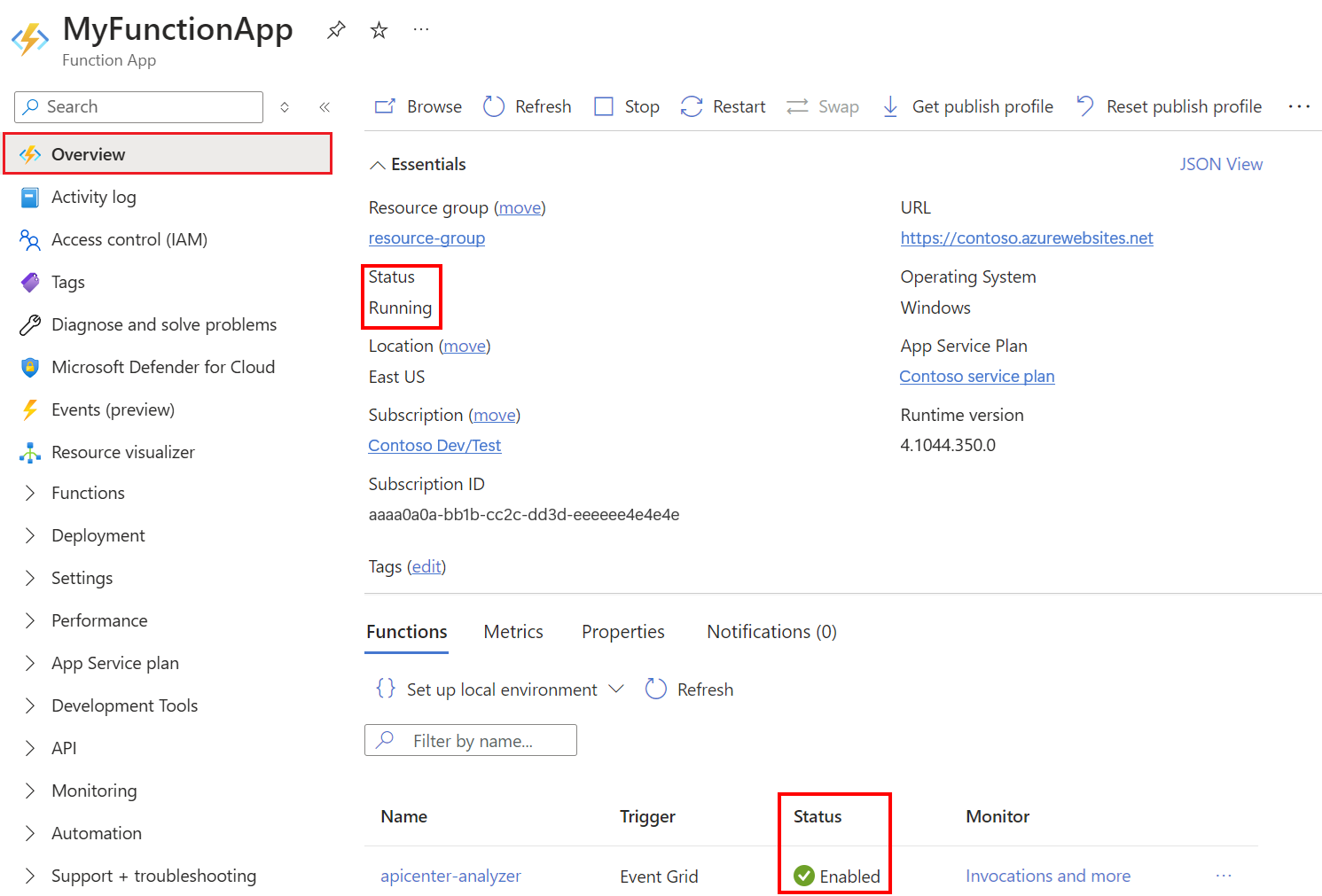Open the Contoso service plan link
Screen dimensions: 1322x896
pos(976,376)
